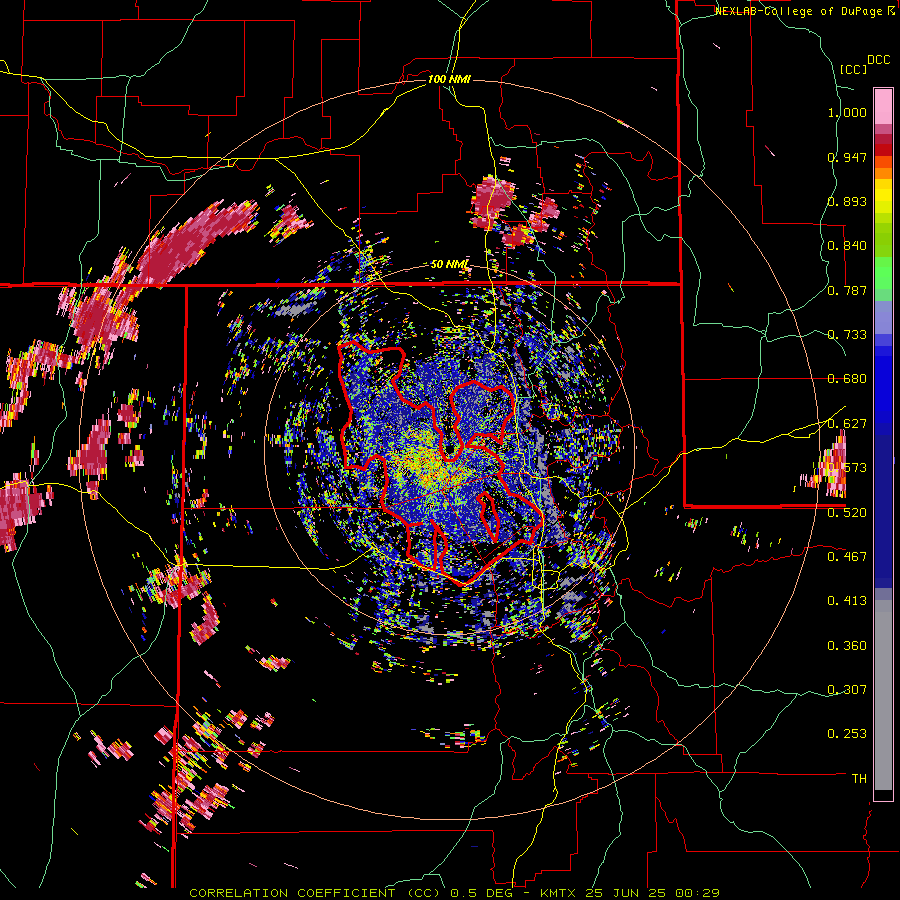900x900 pixels.
Task: Select the 0.627 scale value
Action: pos(847,424)
